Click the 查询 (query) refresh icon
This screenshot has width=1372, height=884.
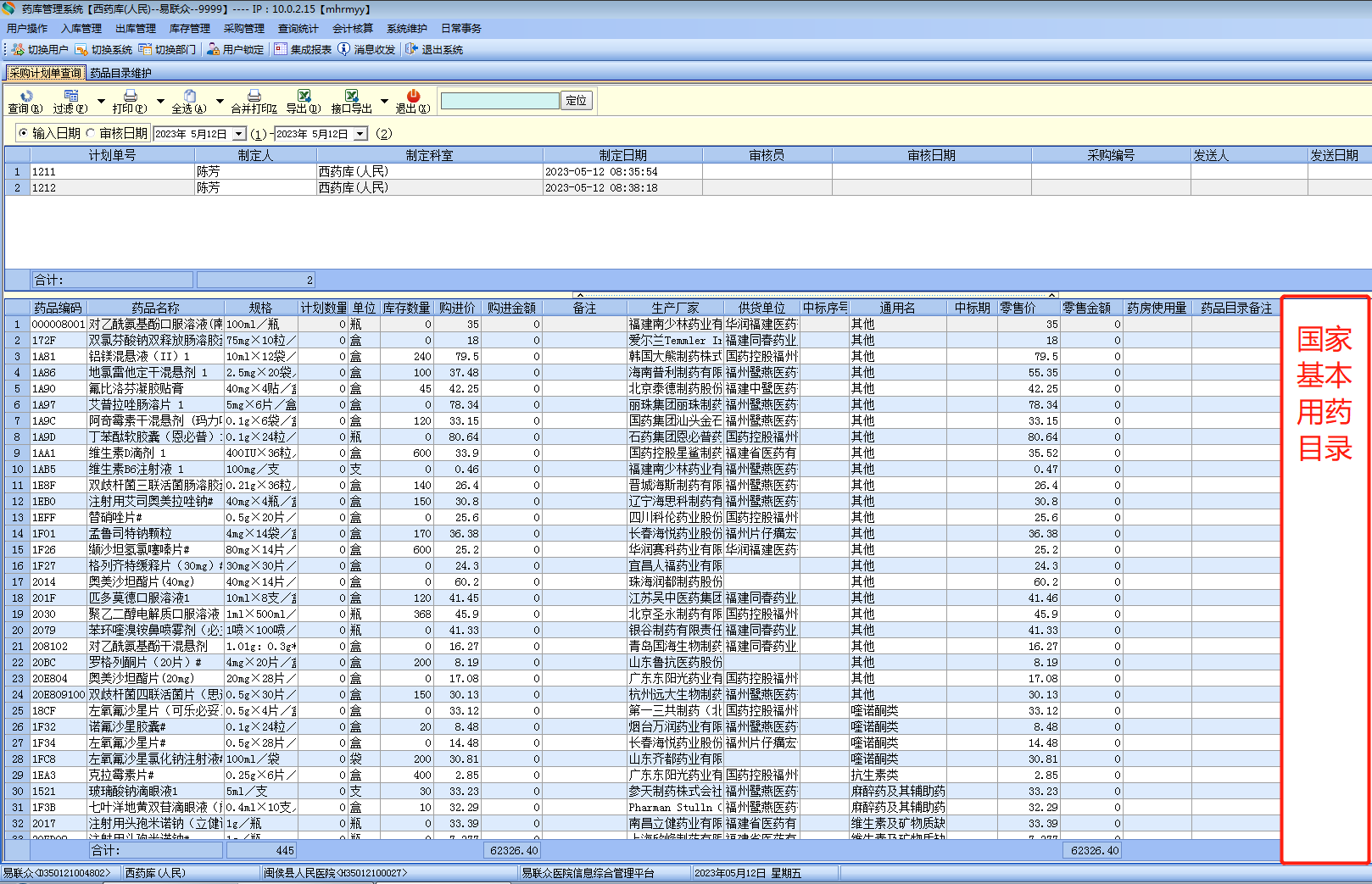tap(25, 96)
